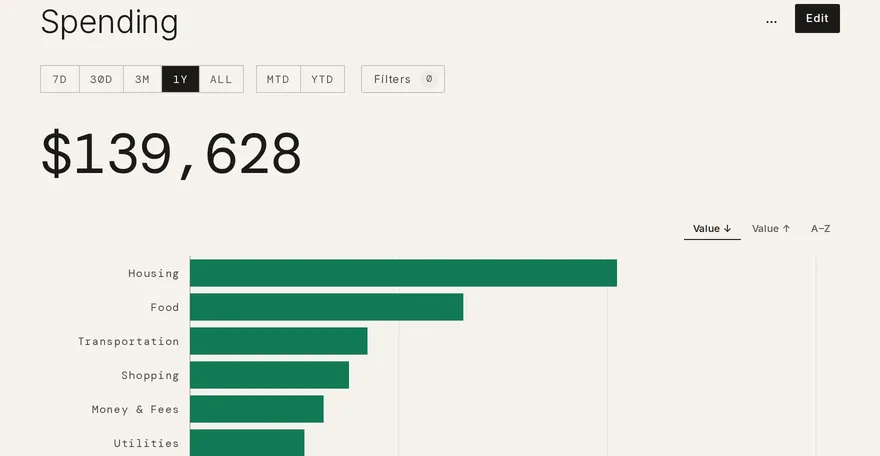Sort bars by Value descending
Screen dimensions: 880x456
(x=712, y=229)
